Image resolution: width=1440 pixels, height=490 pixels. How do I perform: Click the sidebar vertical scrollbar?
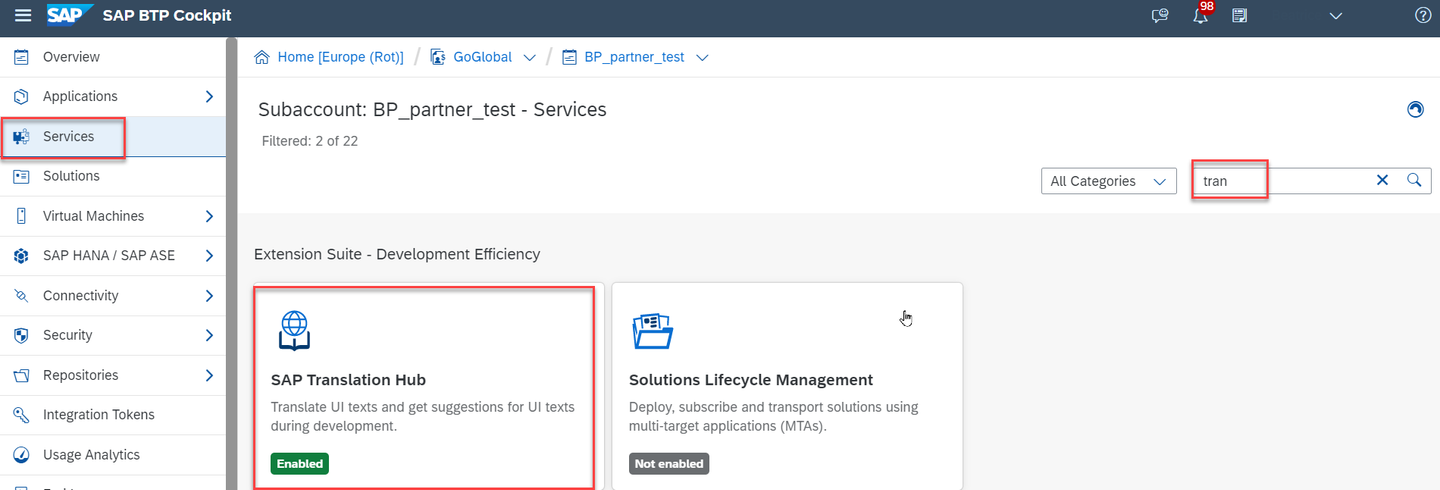pyautogui.click(x=231, y=264)
